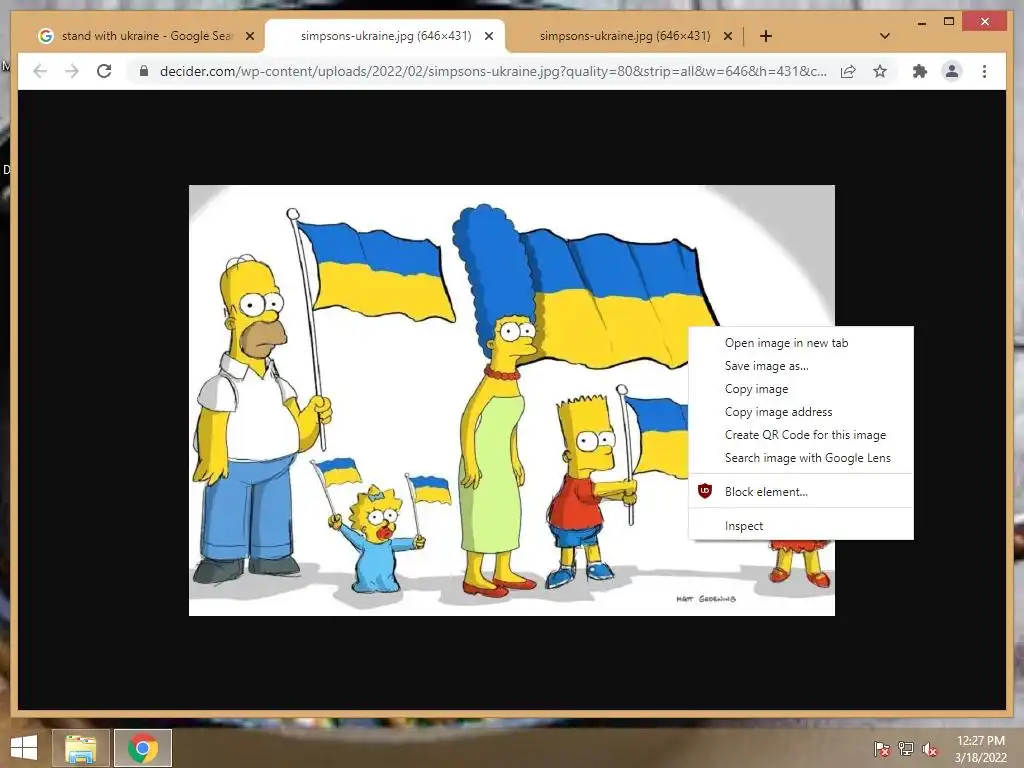The height and width of the screenshot is (768, 1024).
Task: Open the Windows Start button
Action: tap(24, 748)
